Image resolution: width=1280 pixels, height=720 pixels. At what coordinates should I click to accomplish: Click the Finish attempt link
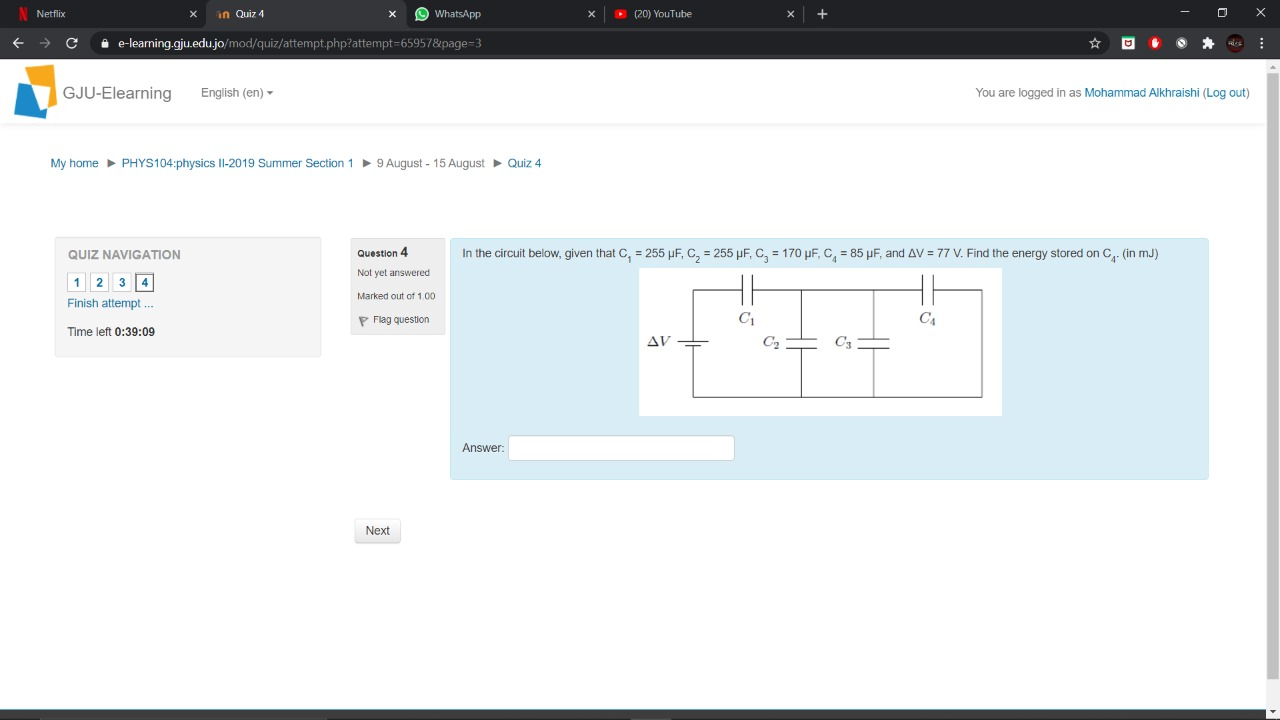111,303
